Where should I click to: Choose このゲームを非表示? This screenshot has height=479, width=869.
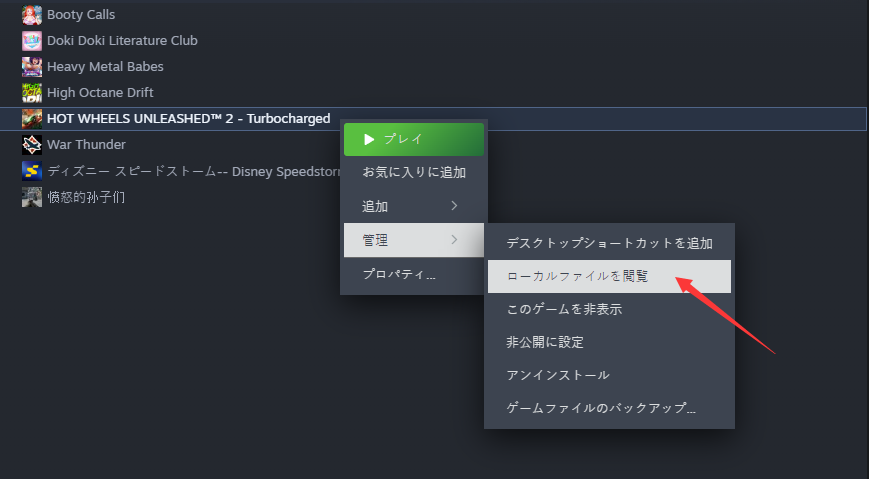click(610, 309)
